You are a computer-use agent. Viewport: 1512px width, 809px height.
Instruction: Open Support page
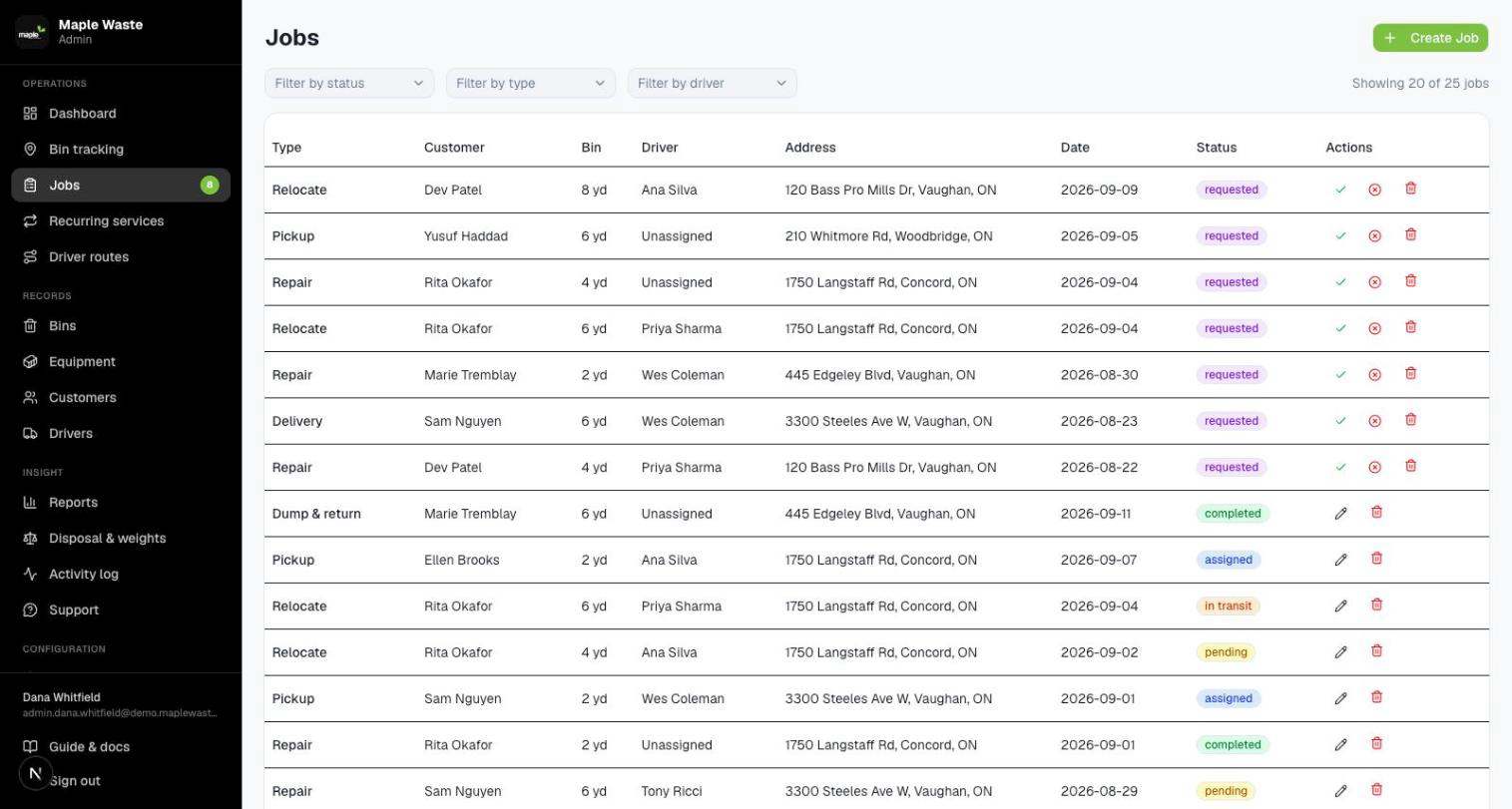click(x=121, y=610)
